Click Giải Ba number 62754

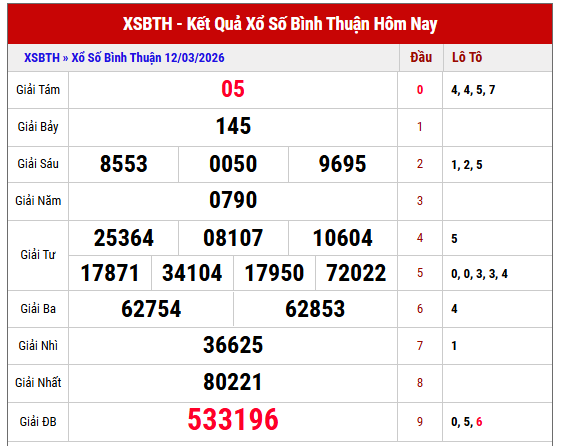[151, 309]
